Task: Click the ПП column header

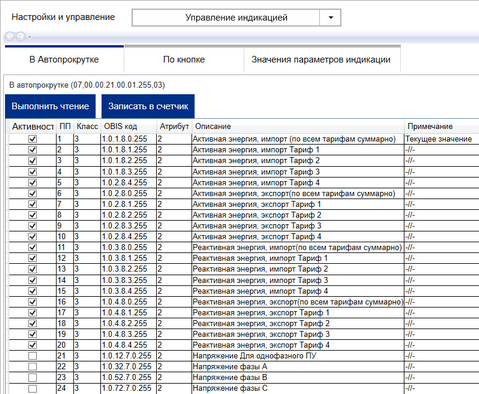Action: (65, 126)
